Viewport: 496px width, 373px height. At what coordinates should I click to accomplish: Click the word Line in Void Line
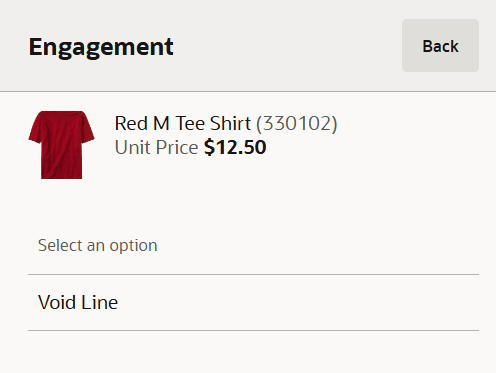[x=100, y=302]
